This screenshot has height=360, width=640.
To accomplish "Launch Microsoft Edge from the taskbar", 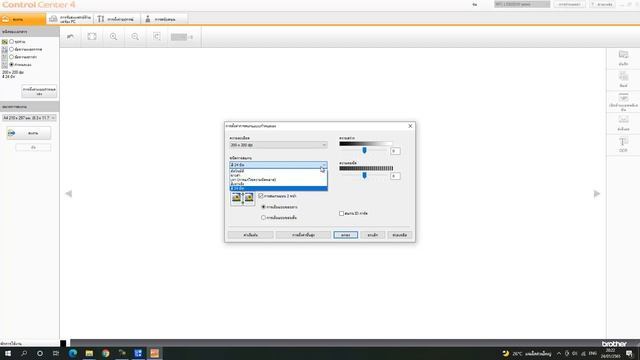I will click(x=73, y=353).
